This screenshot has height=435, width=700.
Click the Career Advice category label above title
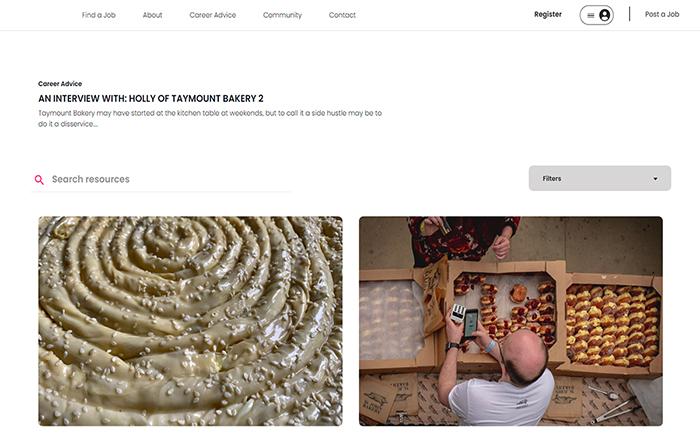point(60,84)
